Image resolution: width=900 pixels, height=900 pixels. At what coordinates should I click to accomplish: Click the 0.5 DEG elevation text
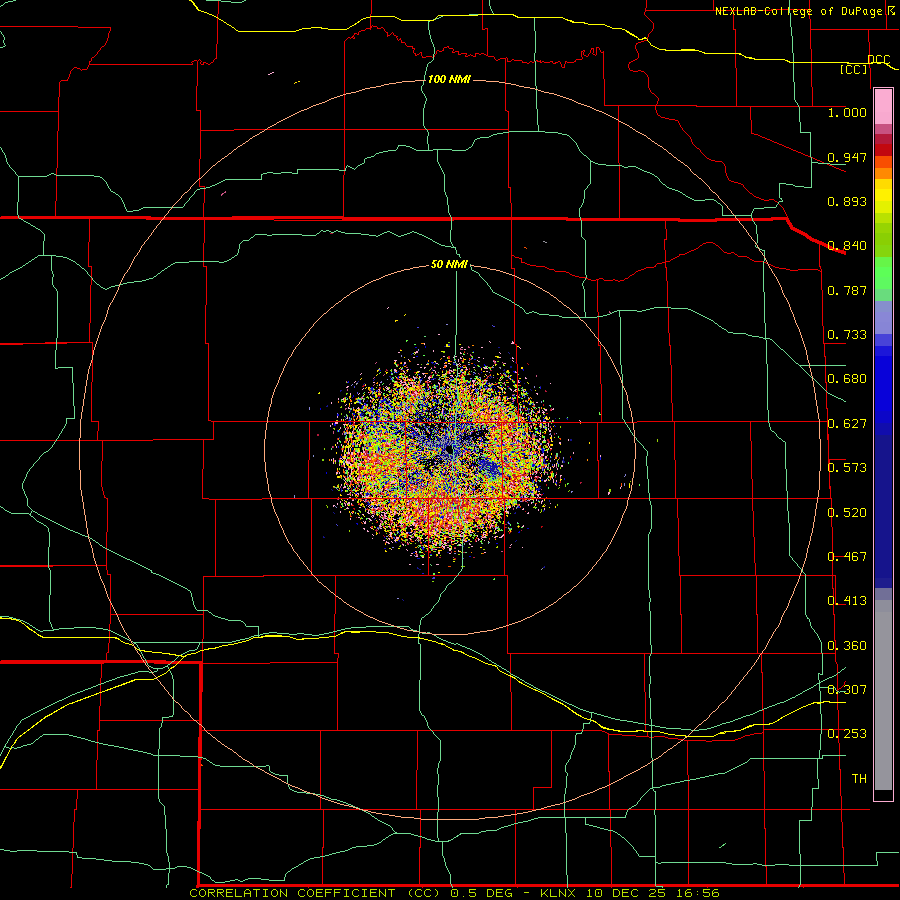pos(483,893)
